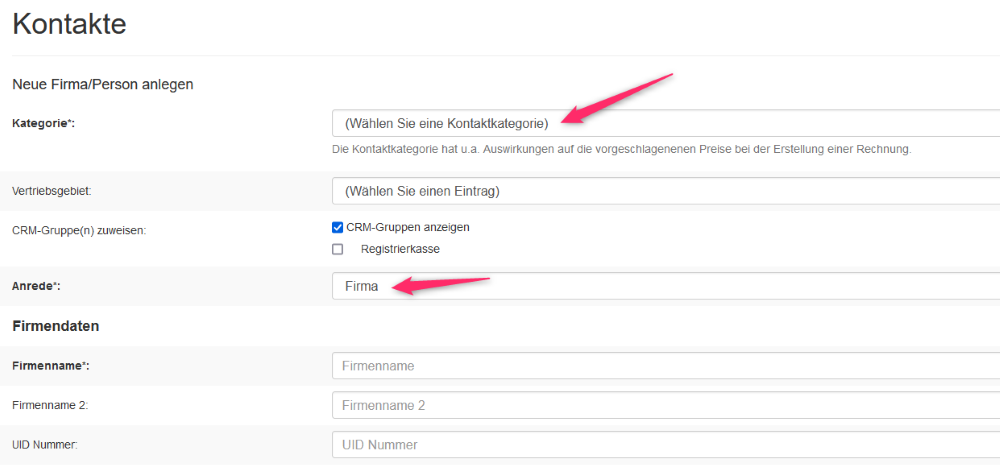Click the Vertriebsgebiet field label
1000x468 pixels.
(51, 190)
